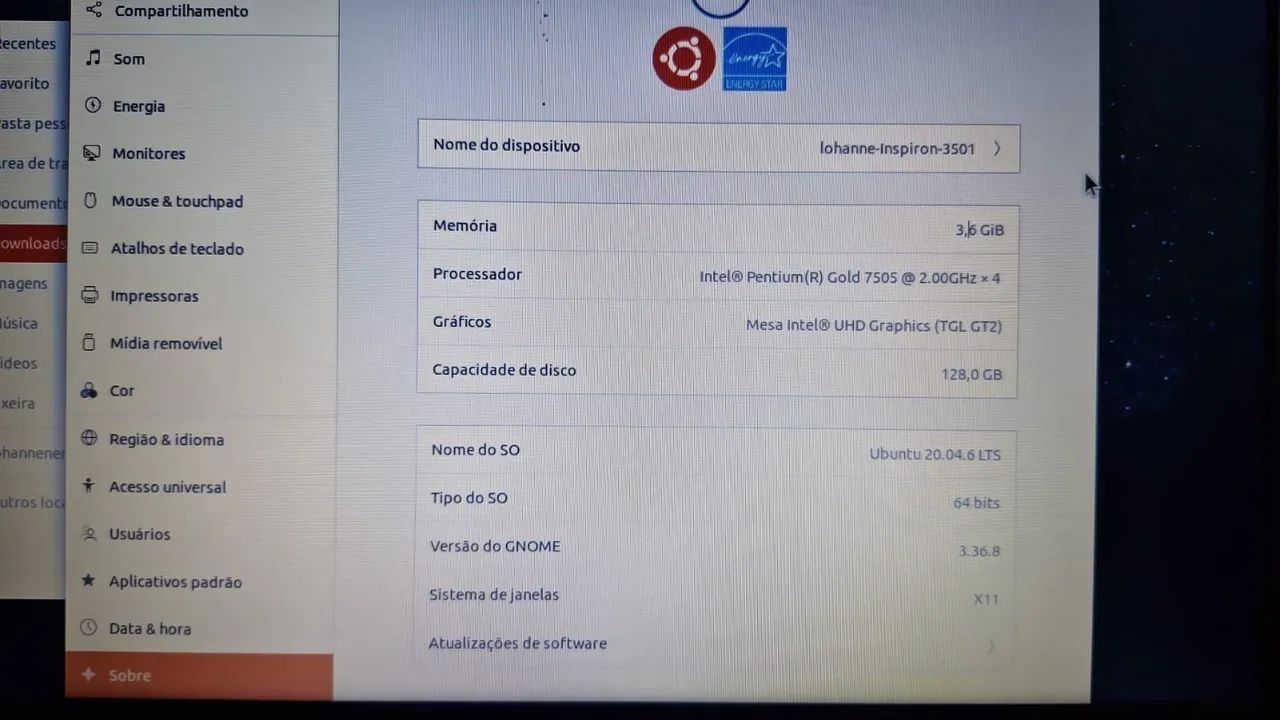
Task: Click the color icon beside Cor
Action: [89, 391]
